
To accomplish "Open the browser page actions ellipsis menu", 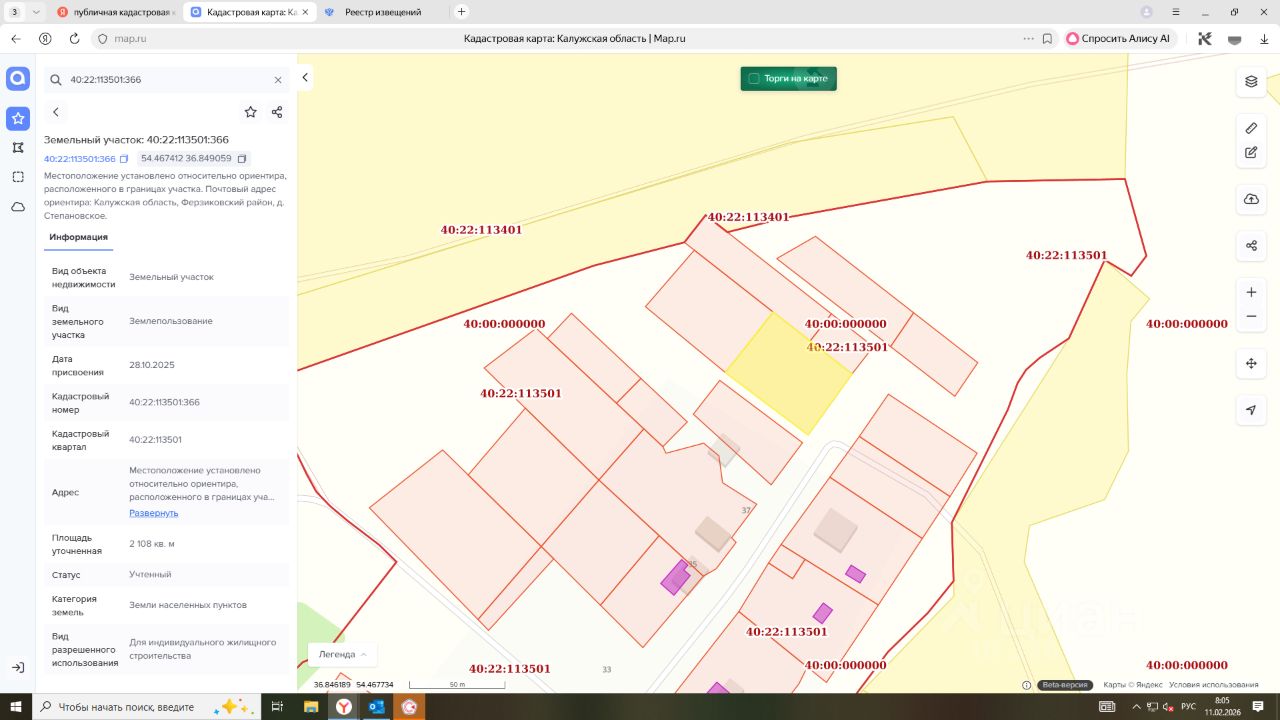I will pos(1028,39).
